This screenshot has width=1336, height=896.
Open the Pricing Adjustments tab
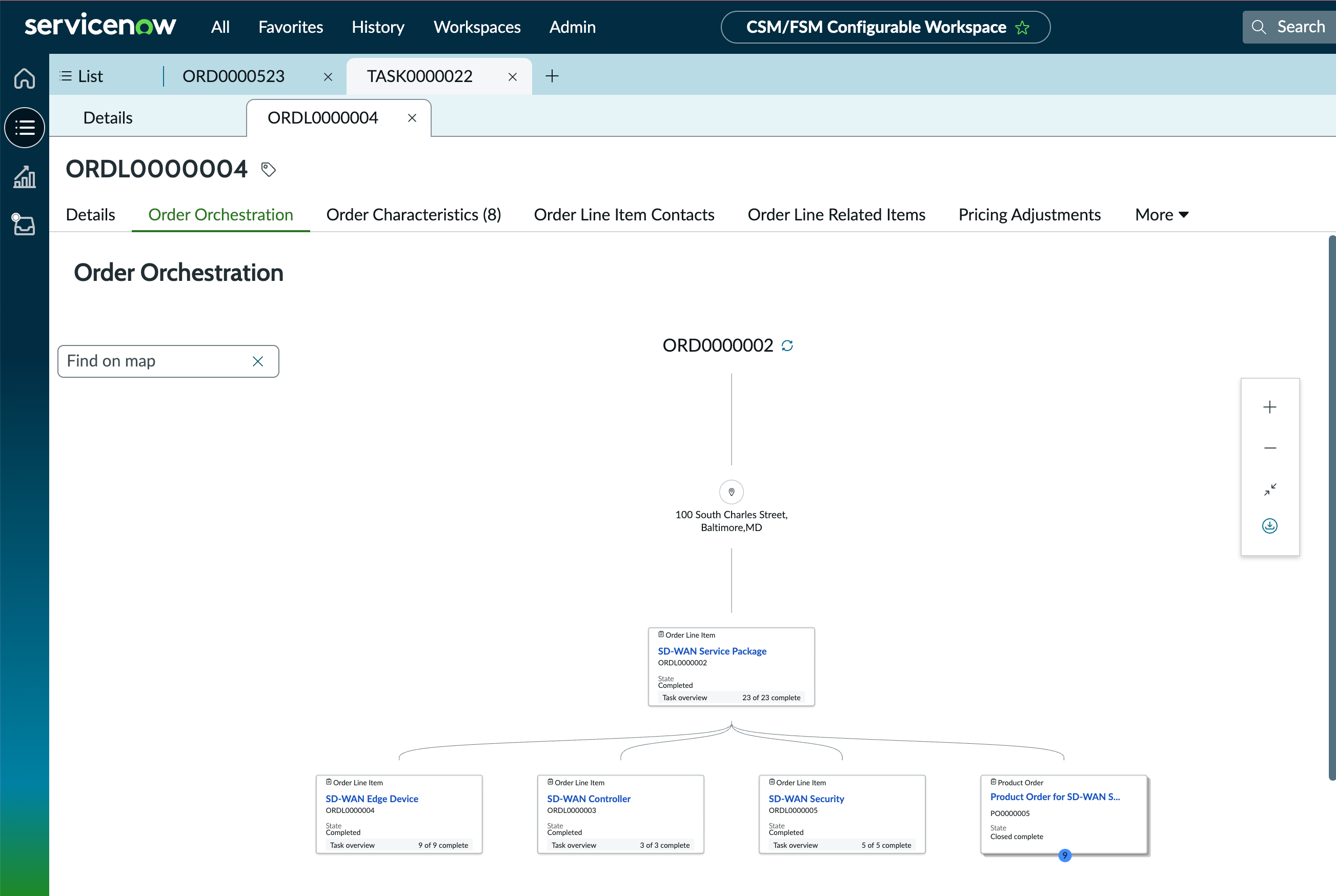1029,215
